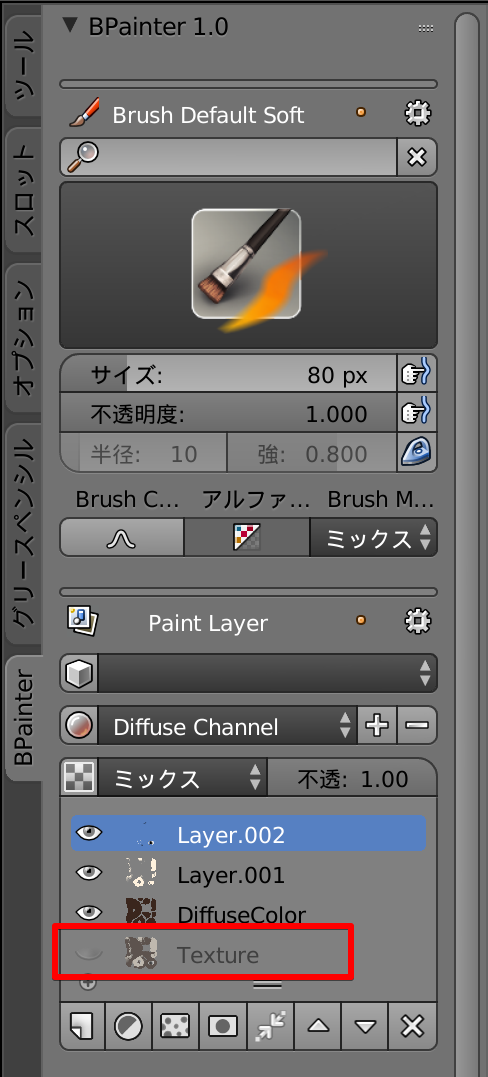Adjust the 不透明度 1.000 slider

coord(229,413)
